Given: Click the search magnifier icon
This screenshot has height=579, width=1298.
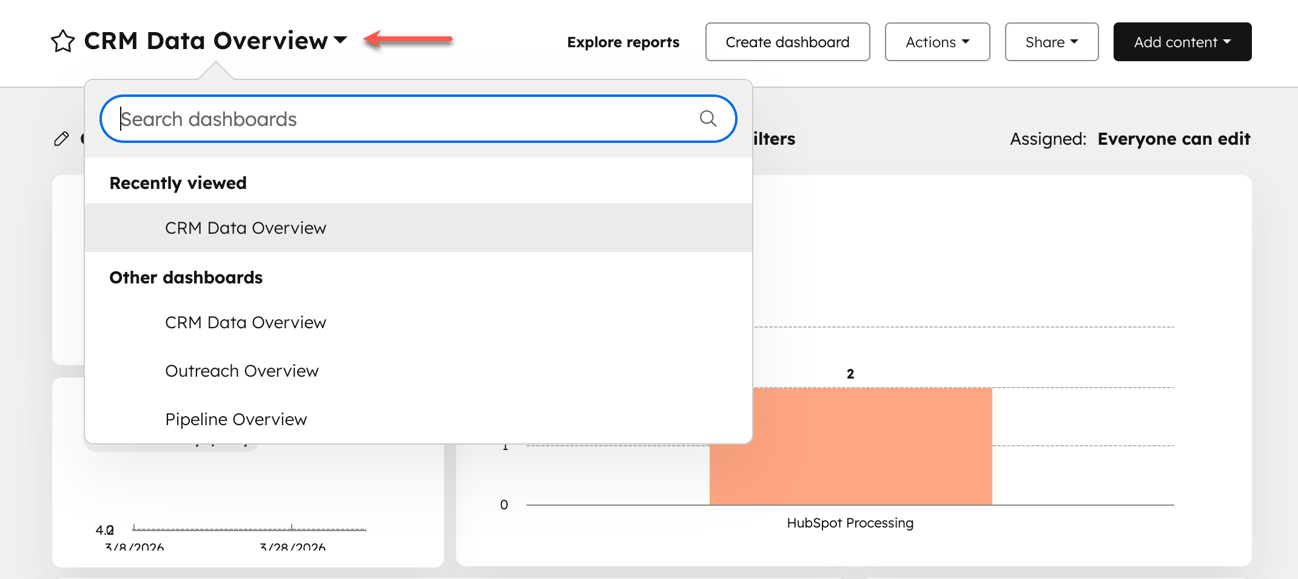Looking at the screenshot, I should coord(708,119).
